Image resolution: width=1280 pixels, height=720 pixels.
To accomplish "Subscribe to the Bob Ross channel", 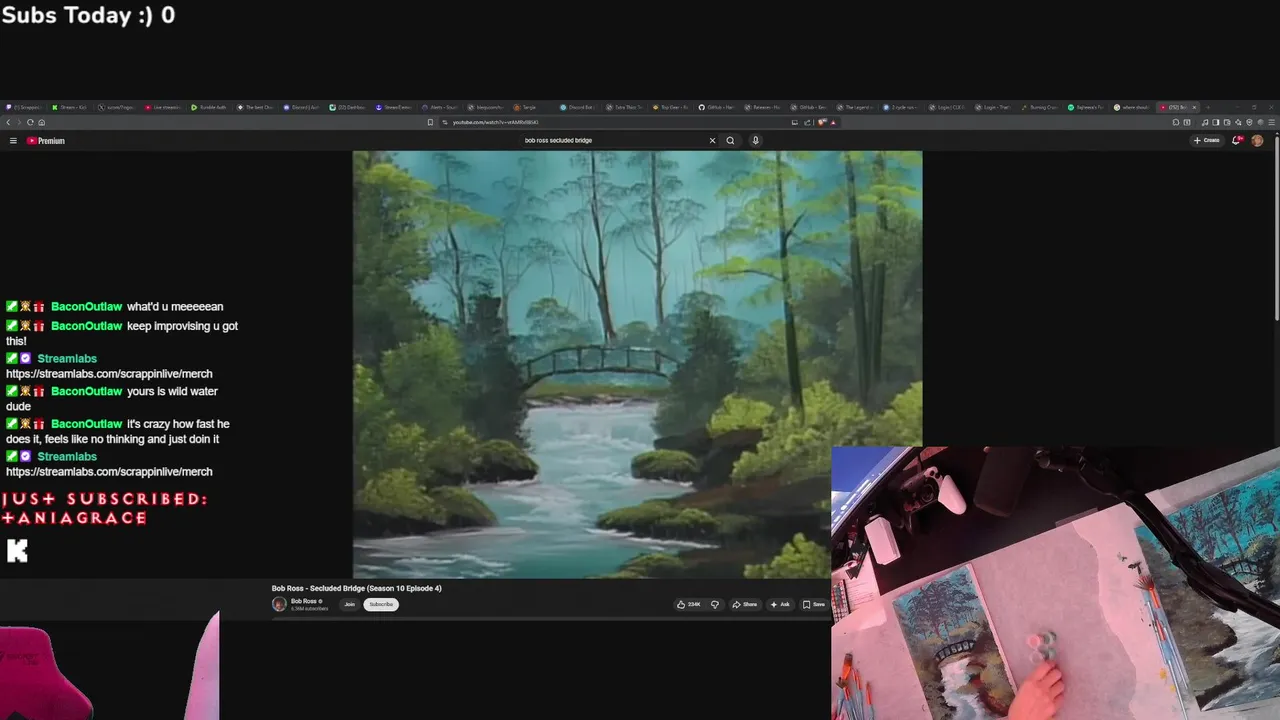I will pos(381,604).
